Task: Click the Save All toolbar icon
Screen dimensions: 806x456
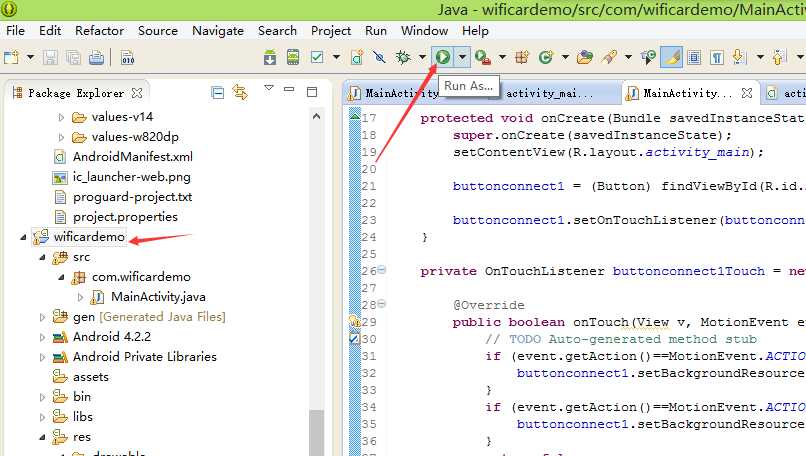Action: 73,58
